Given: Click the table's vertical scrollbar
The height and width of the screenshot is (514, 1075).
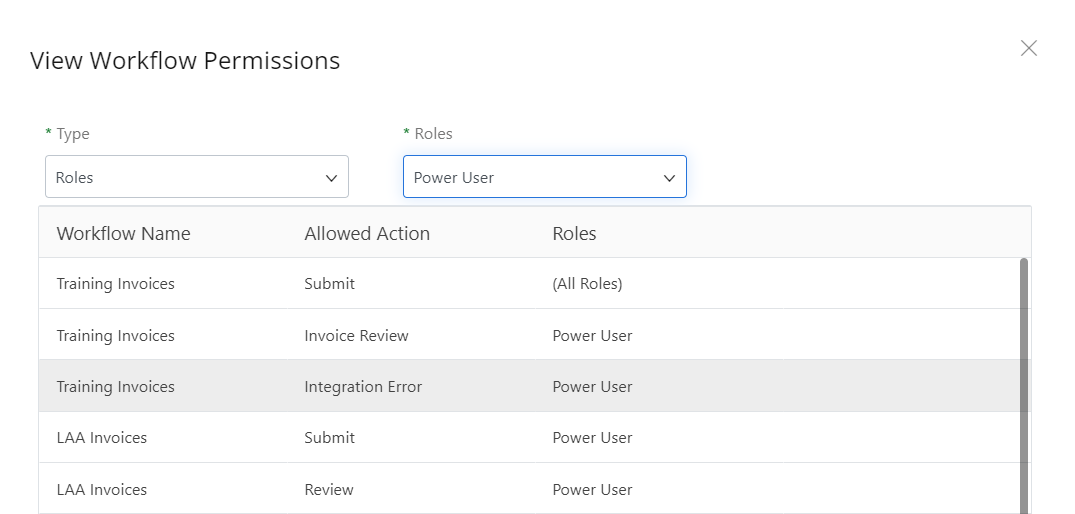Looking at the screenshot, I should tap(1023, 380).
